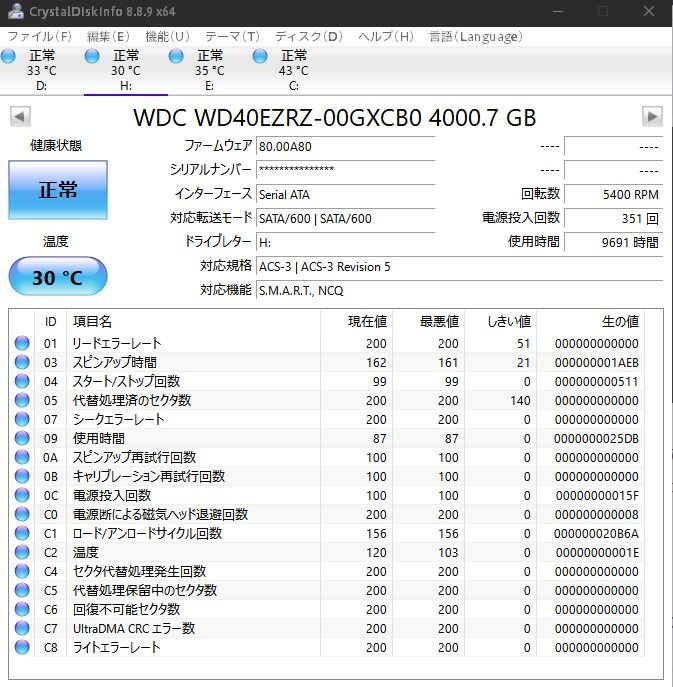Click the 30 °C temperature button
Viewport: 673px width, 687px height.
click(58, 277)
